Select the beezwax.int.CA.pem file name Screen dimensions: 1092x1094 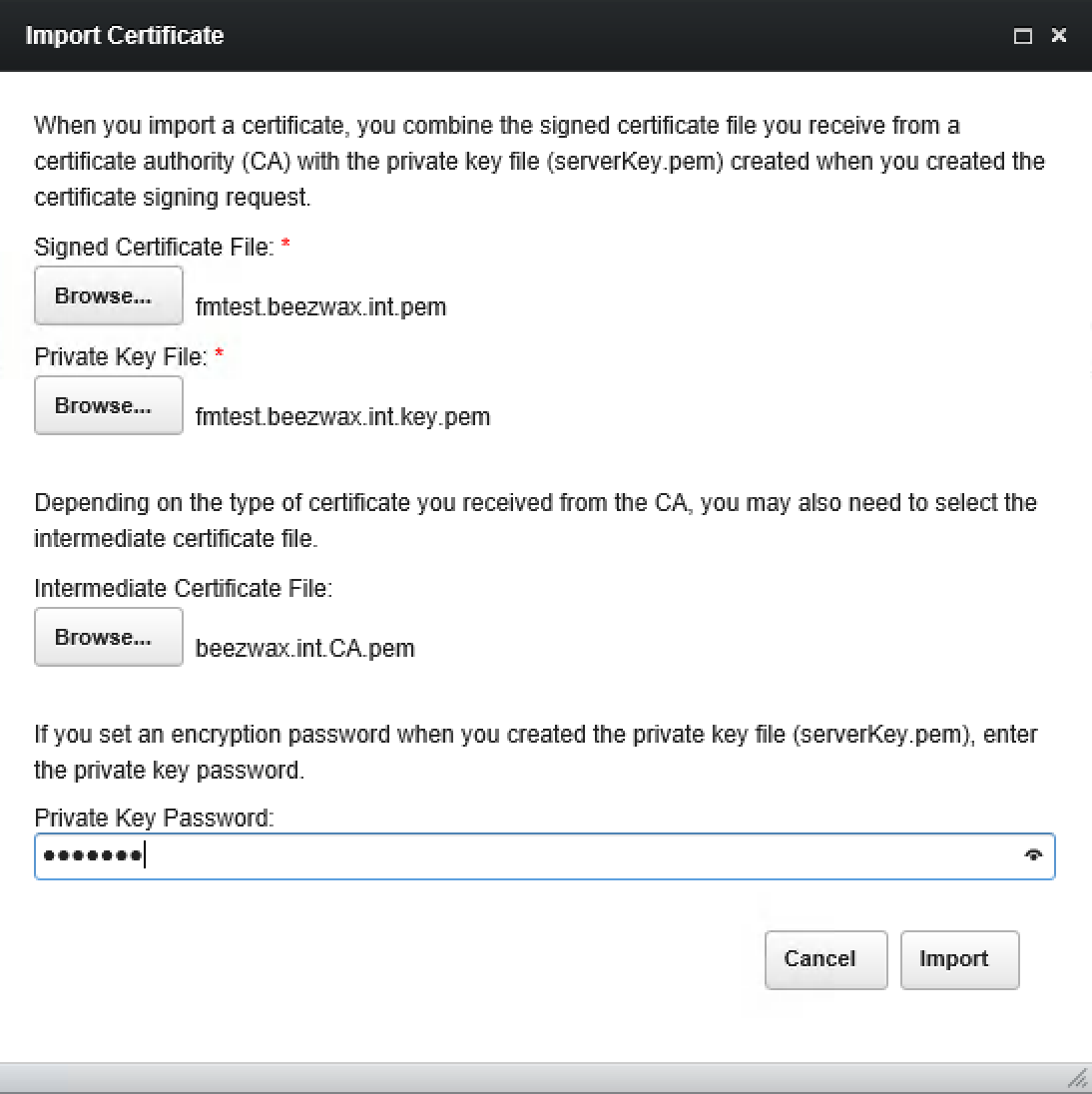tap(305, 648)
